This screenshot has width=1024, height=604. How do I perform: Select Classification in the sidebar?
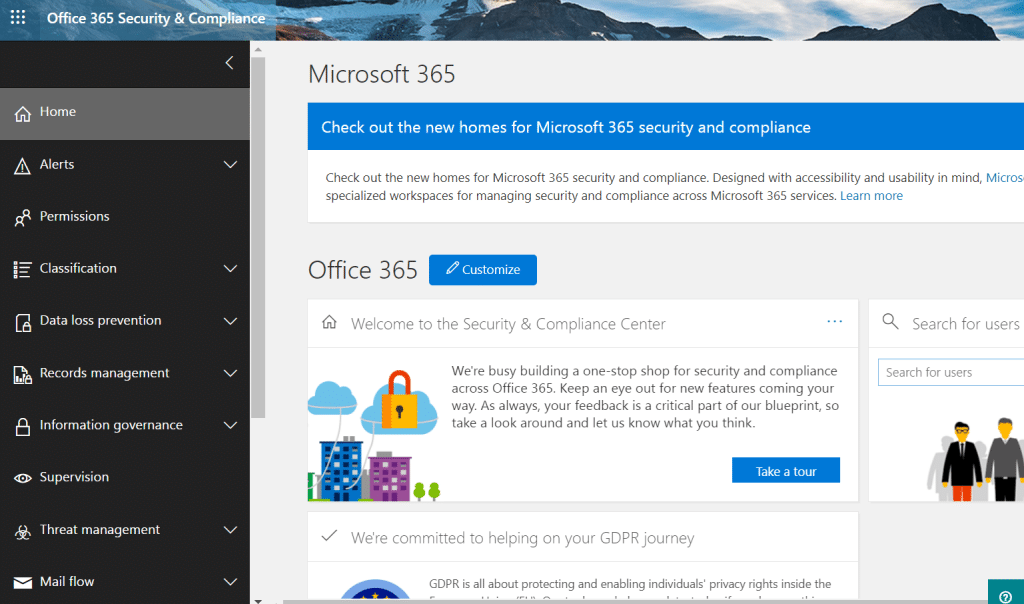tap(125, 268)
